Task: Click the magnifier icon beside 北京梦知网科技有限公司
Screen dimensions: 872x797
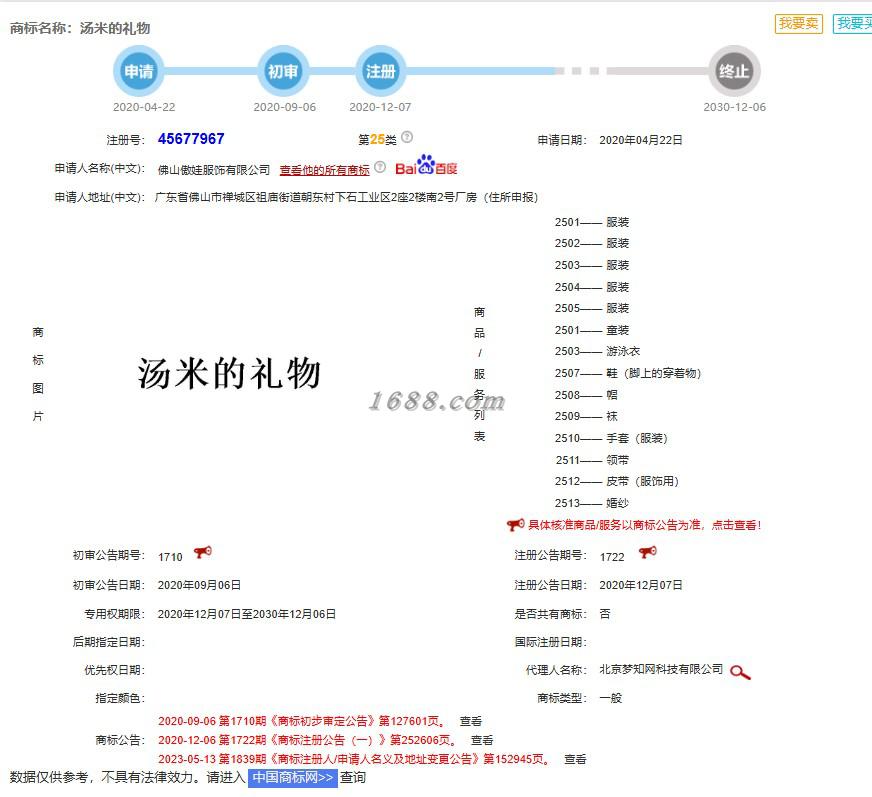Action: coord(740,672)
